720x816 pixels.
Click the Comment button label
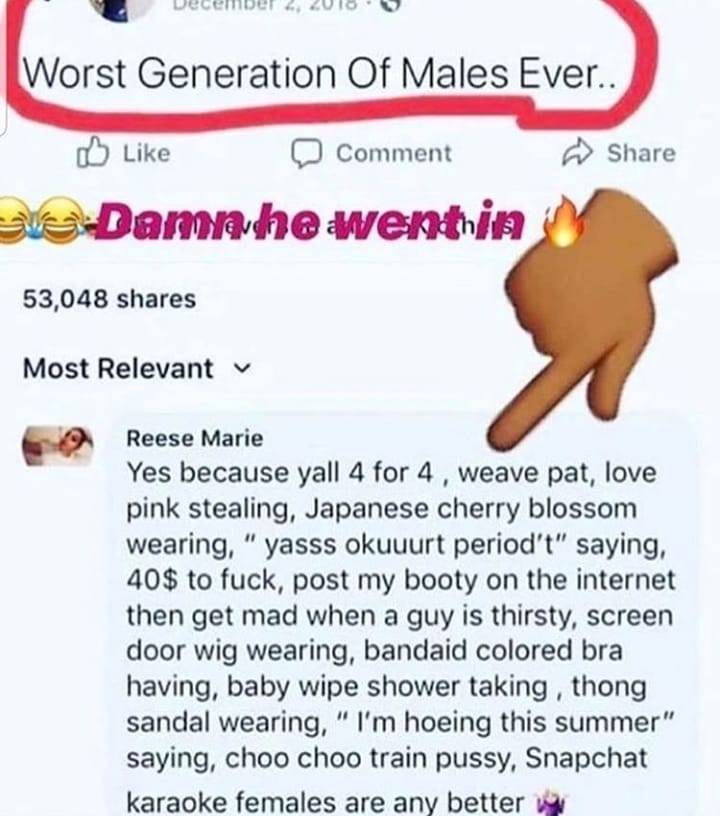click(x=394, y=153)
